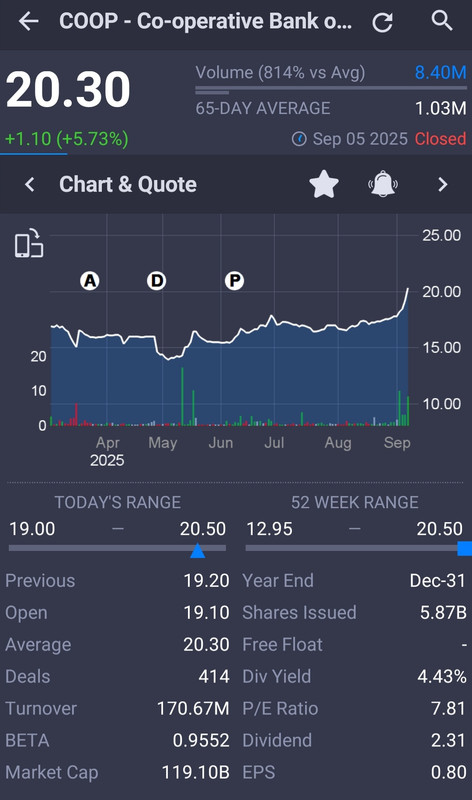This screenshot has height=800, width=472.
Task: Go to next section chevron
Action: (x=442, y=184)
